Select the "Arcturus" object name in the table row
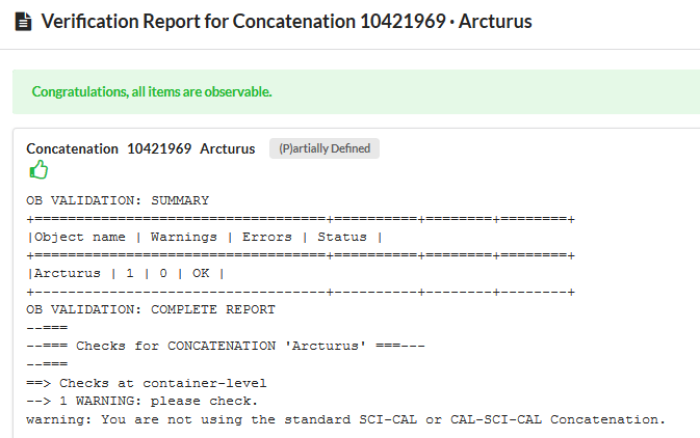The height and width of the screenshot is (438, 700). (x=67, y=273)
